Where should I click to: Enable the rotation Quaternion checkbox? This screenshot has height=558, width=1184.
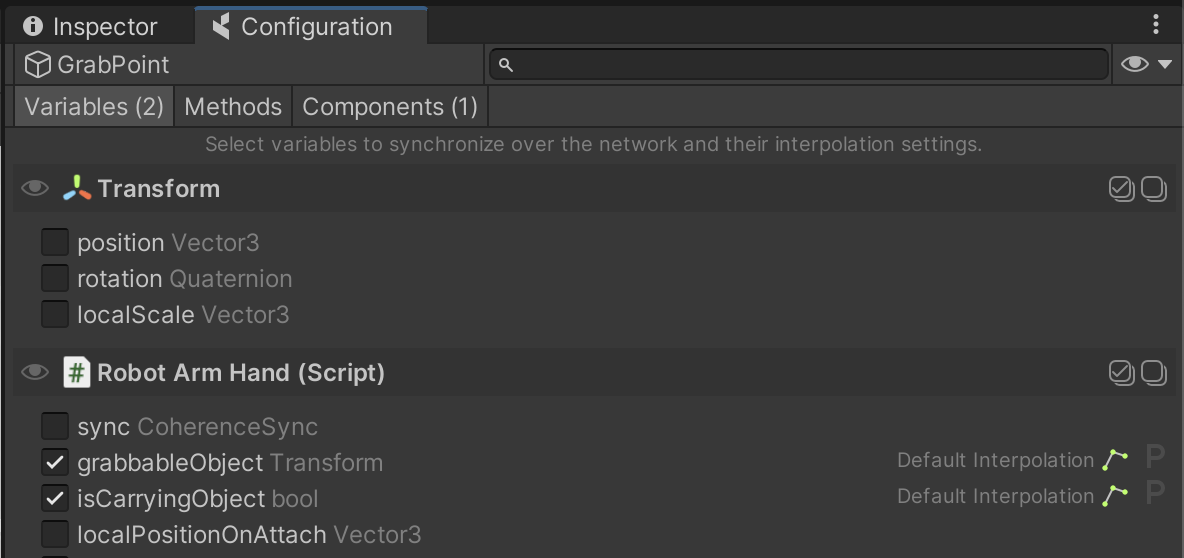pos(55,279)
